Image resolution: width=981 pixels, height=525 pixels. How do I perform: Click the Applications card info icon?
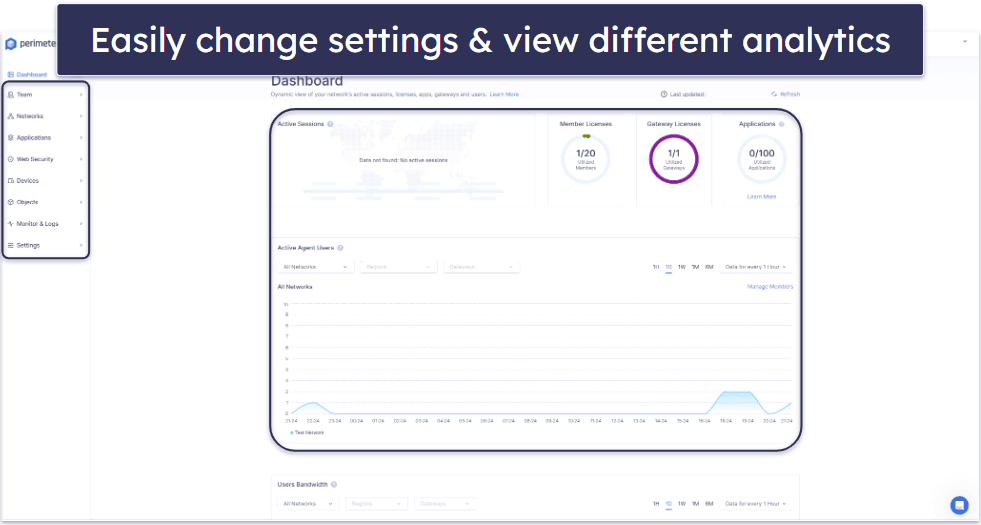point(781,124)
